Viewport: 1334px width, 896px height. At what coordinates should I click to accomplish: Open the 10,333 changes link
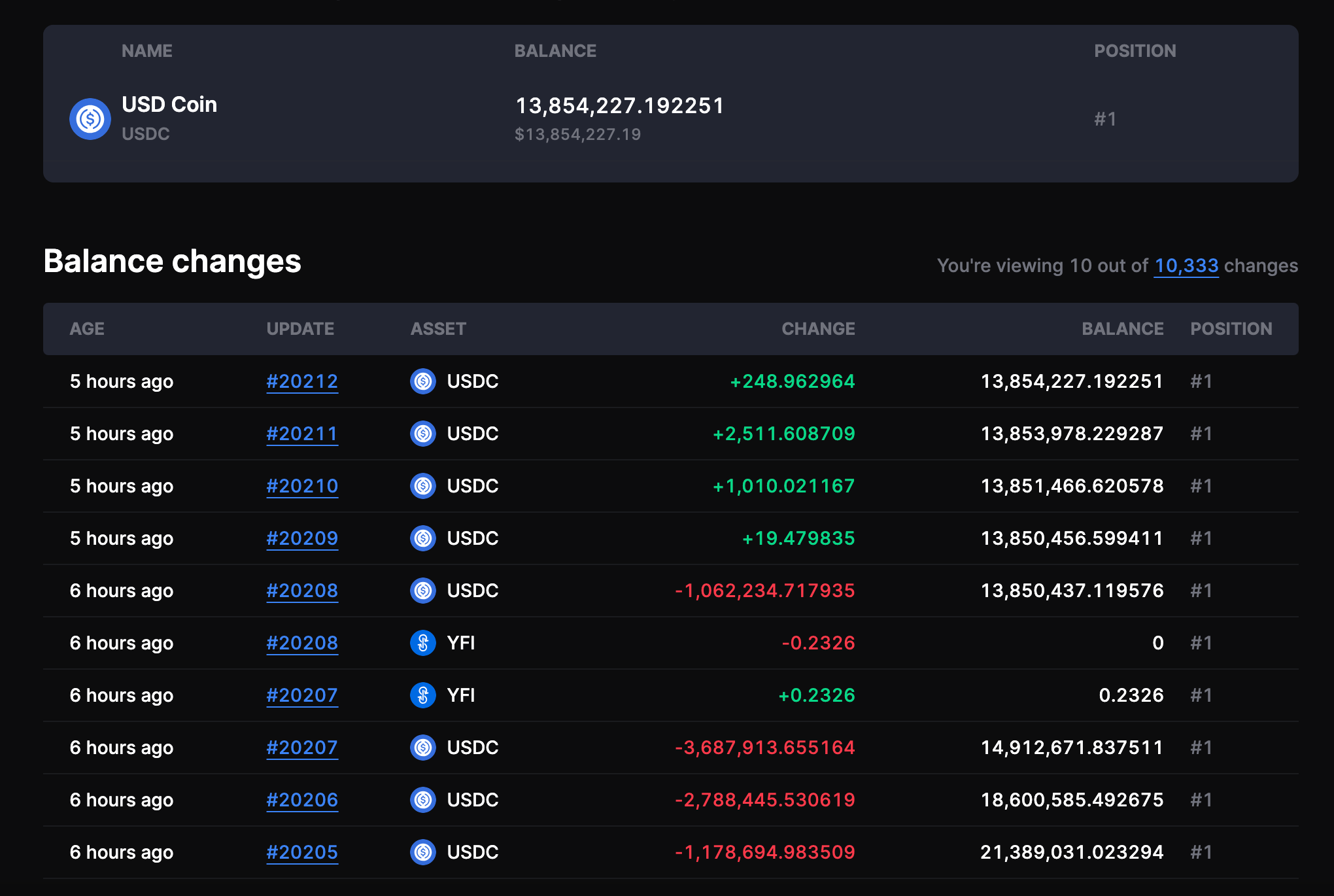click(1186, 266)
